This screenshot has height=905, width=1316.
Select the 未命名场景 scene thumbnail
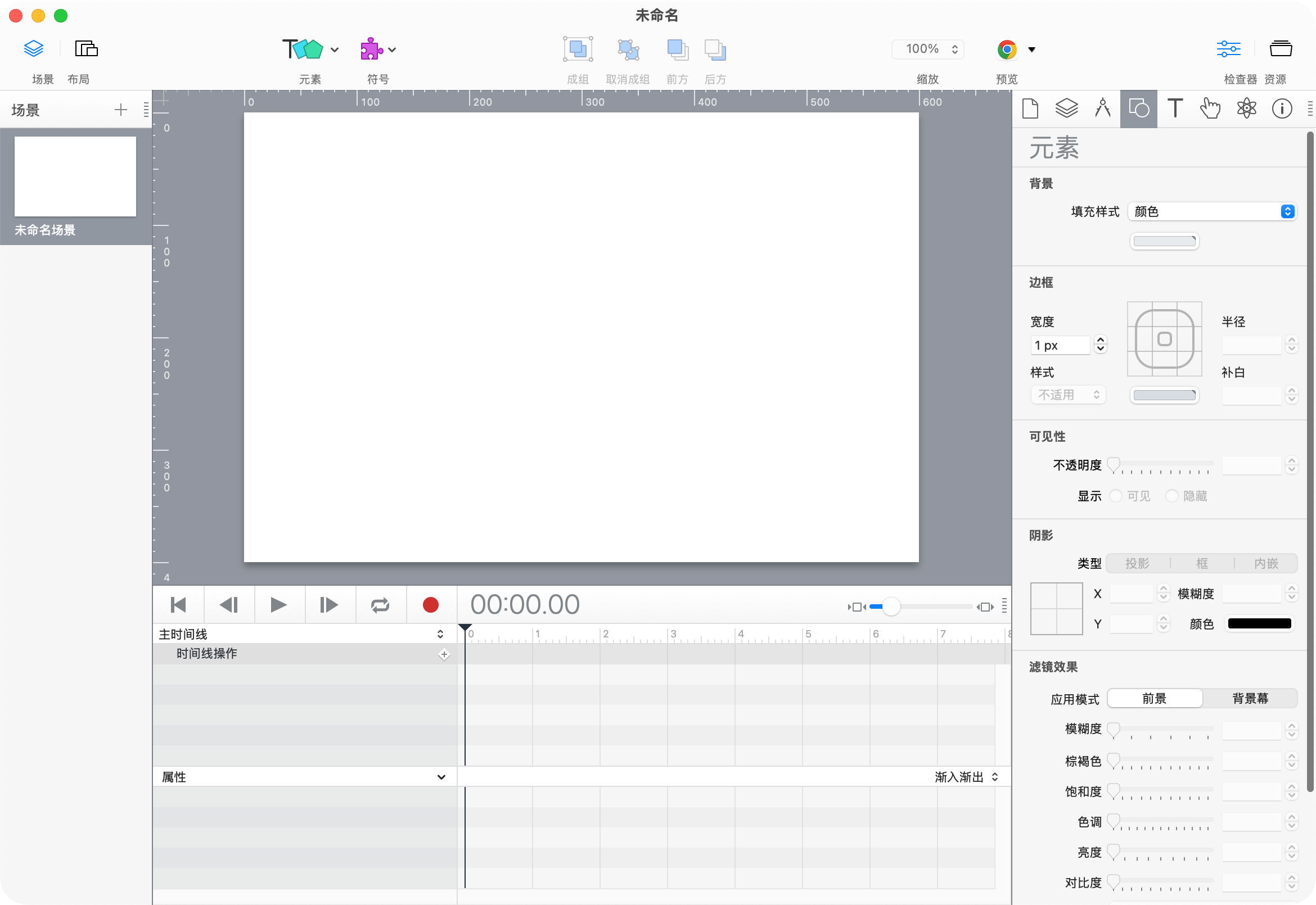point(75,177)
